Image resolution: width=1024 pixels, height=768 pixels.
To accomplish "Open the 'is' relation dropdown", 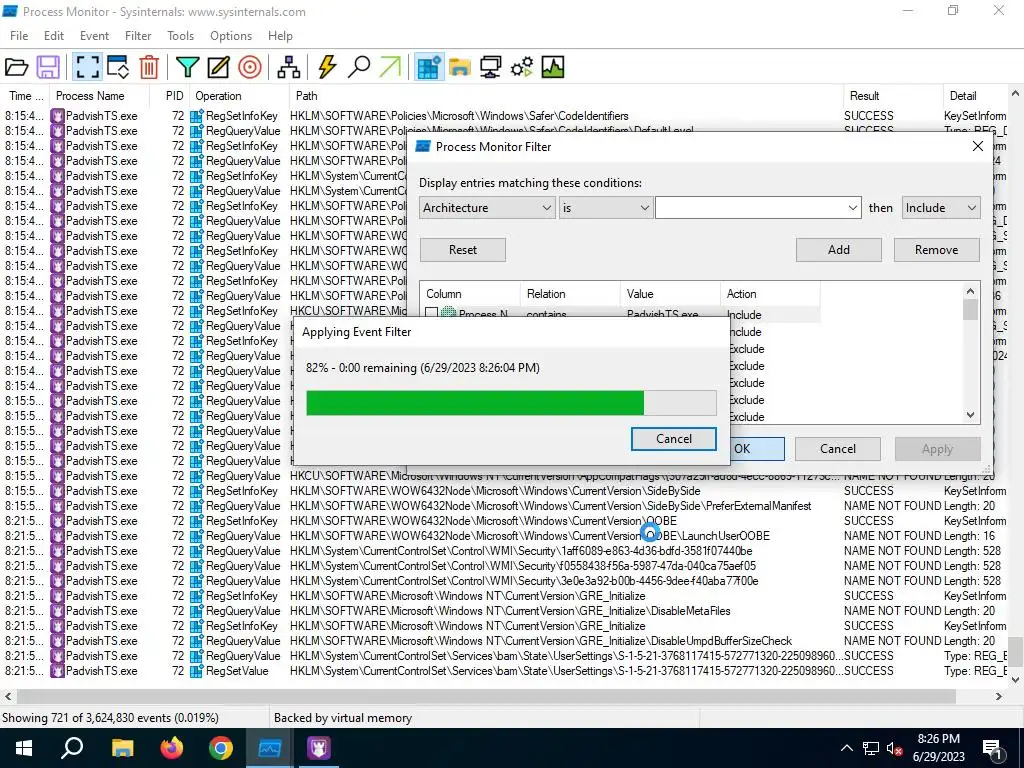I will (x=605, y=208).
